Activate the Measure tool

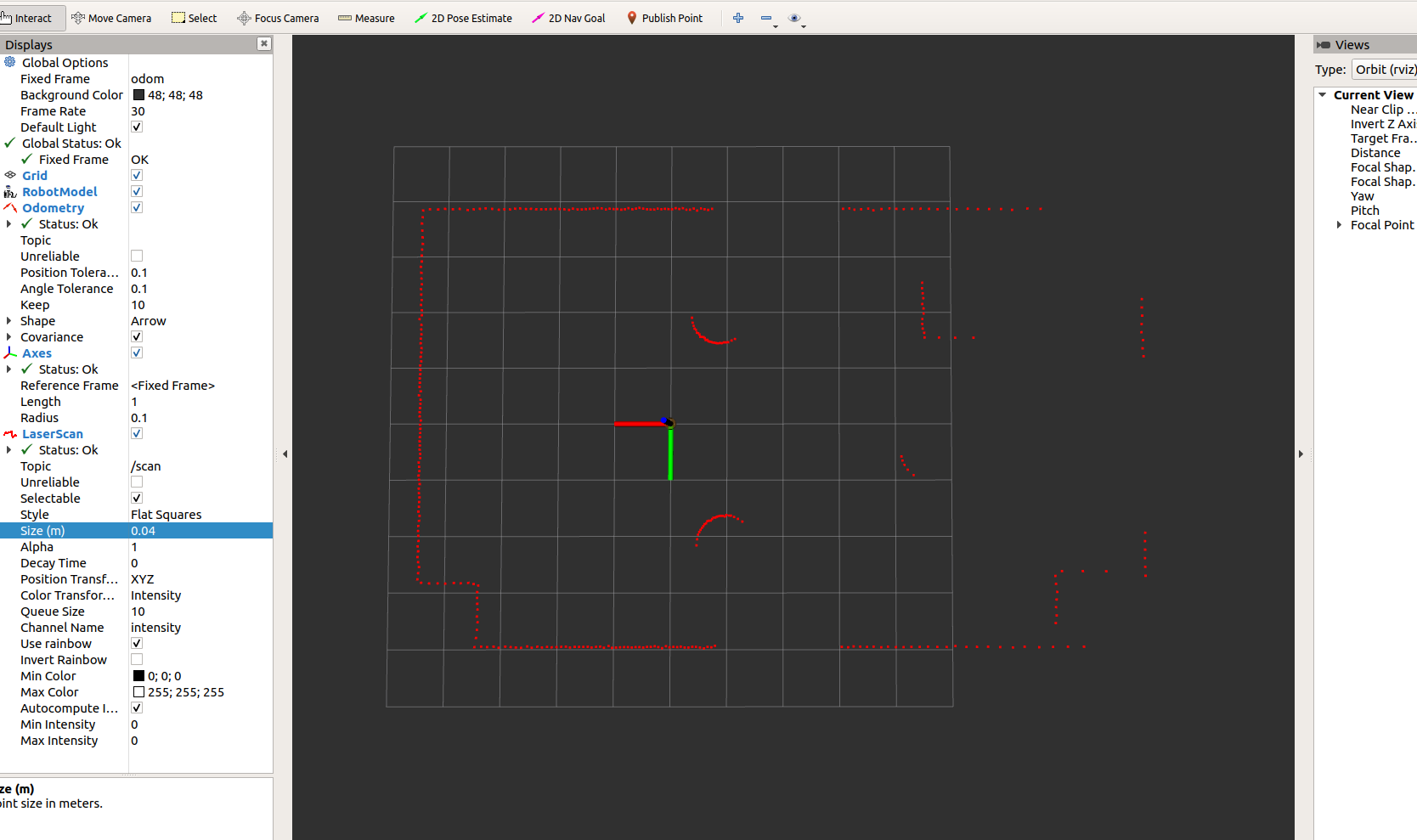point(366,17)
